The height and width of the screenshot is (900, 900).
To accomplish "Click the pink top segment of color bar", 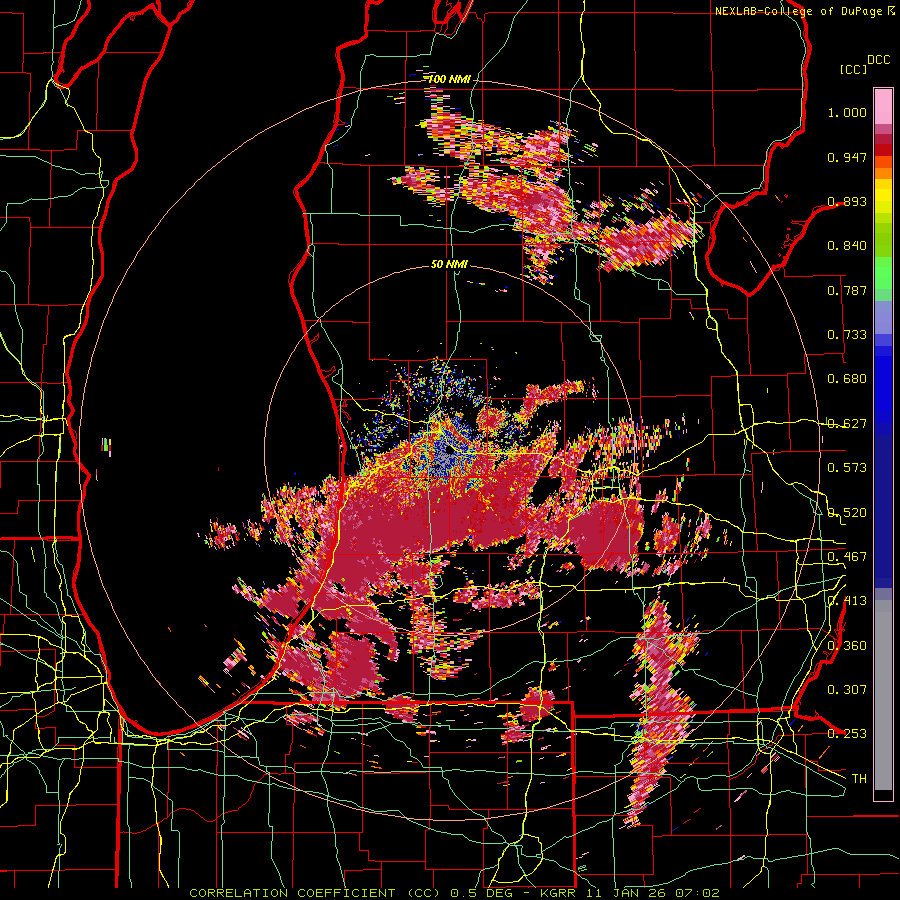I will coord(883,106).
